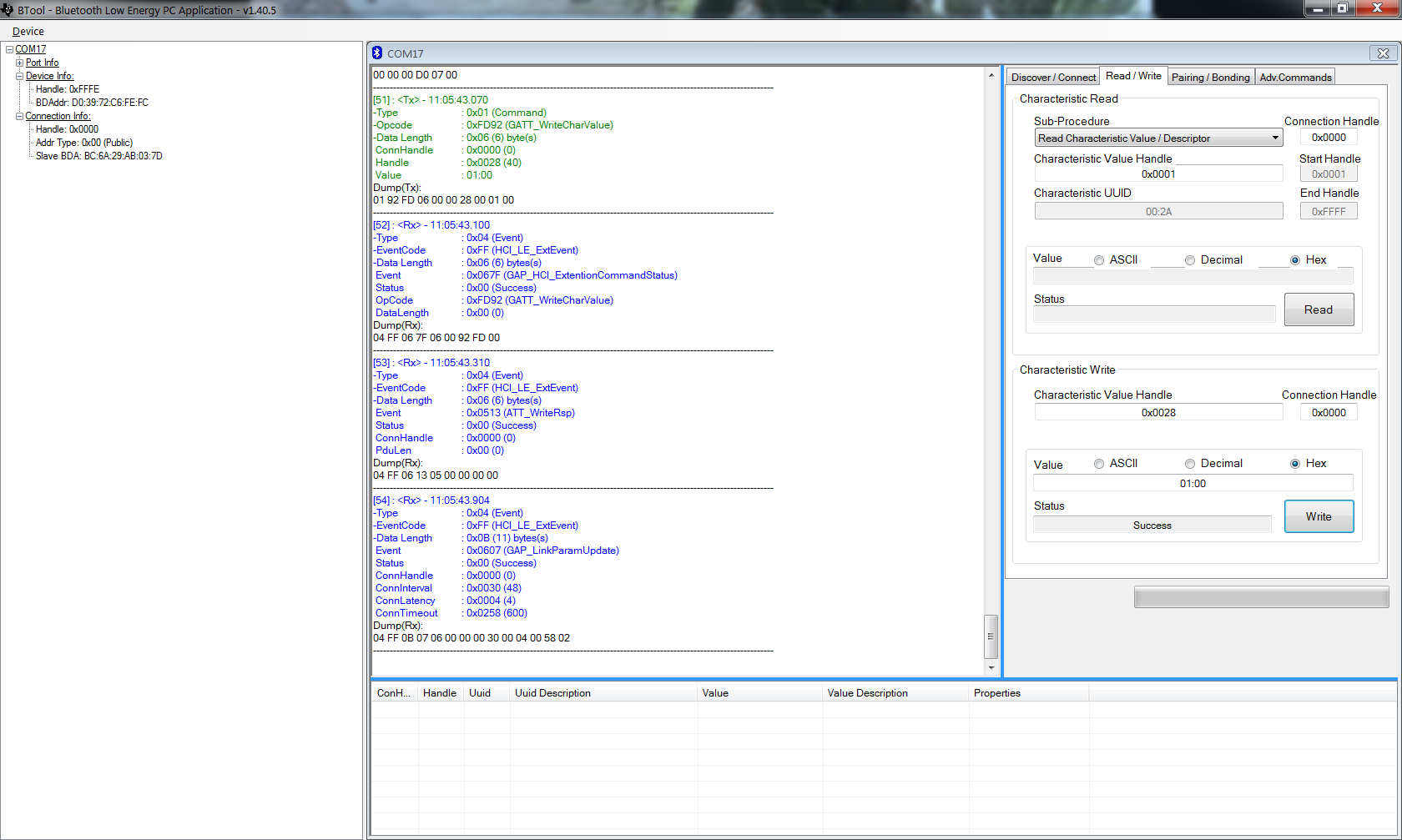The image size is (1402, 840).
Task: Collapse the COM17 tree root node
Action: 9,49
